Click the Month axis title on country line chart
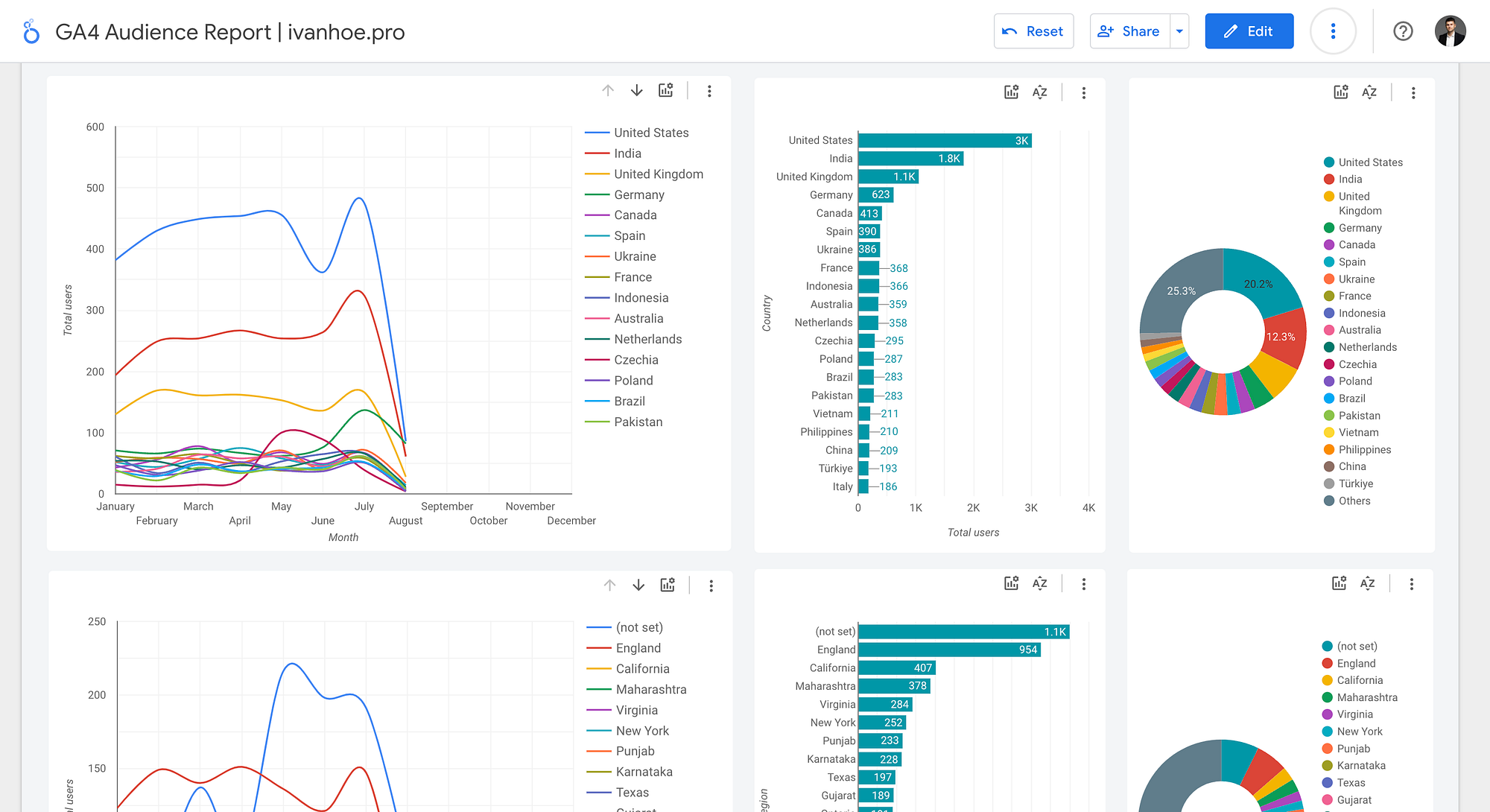 pos(343,537)
